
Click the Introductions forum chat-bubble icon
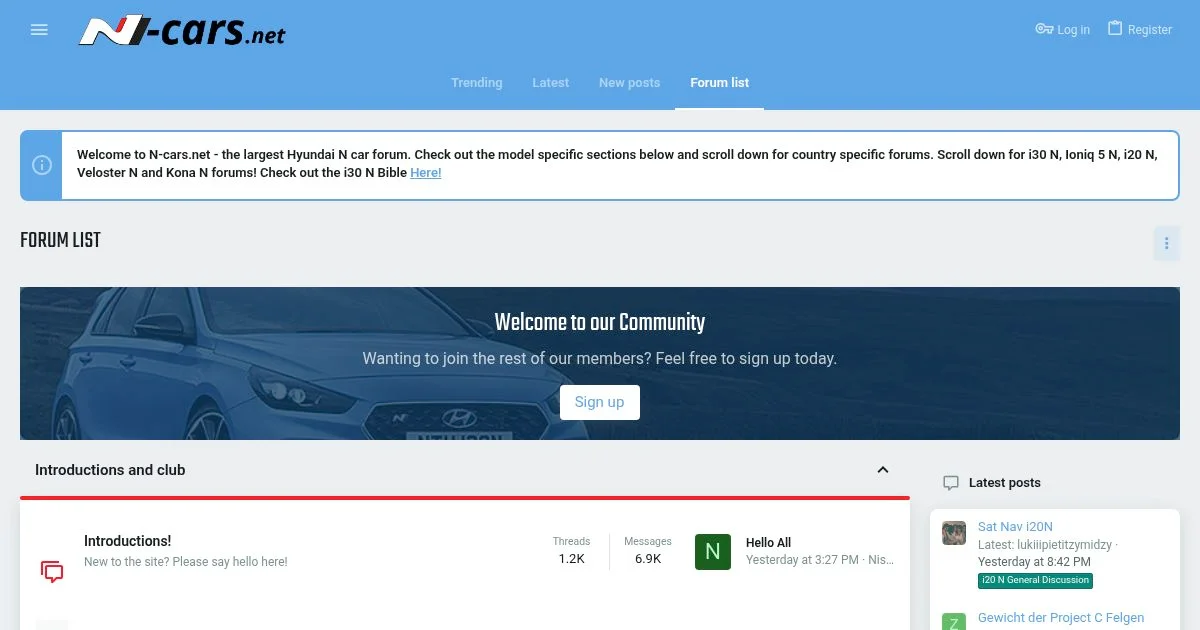[52, 572]
